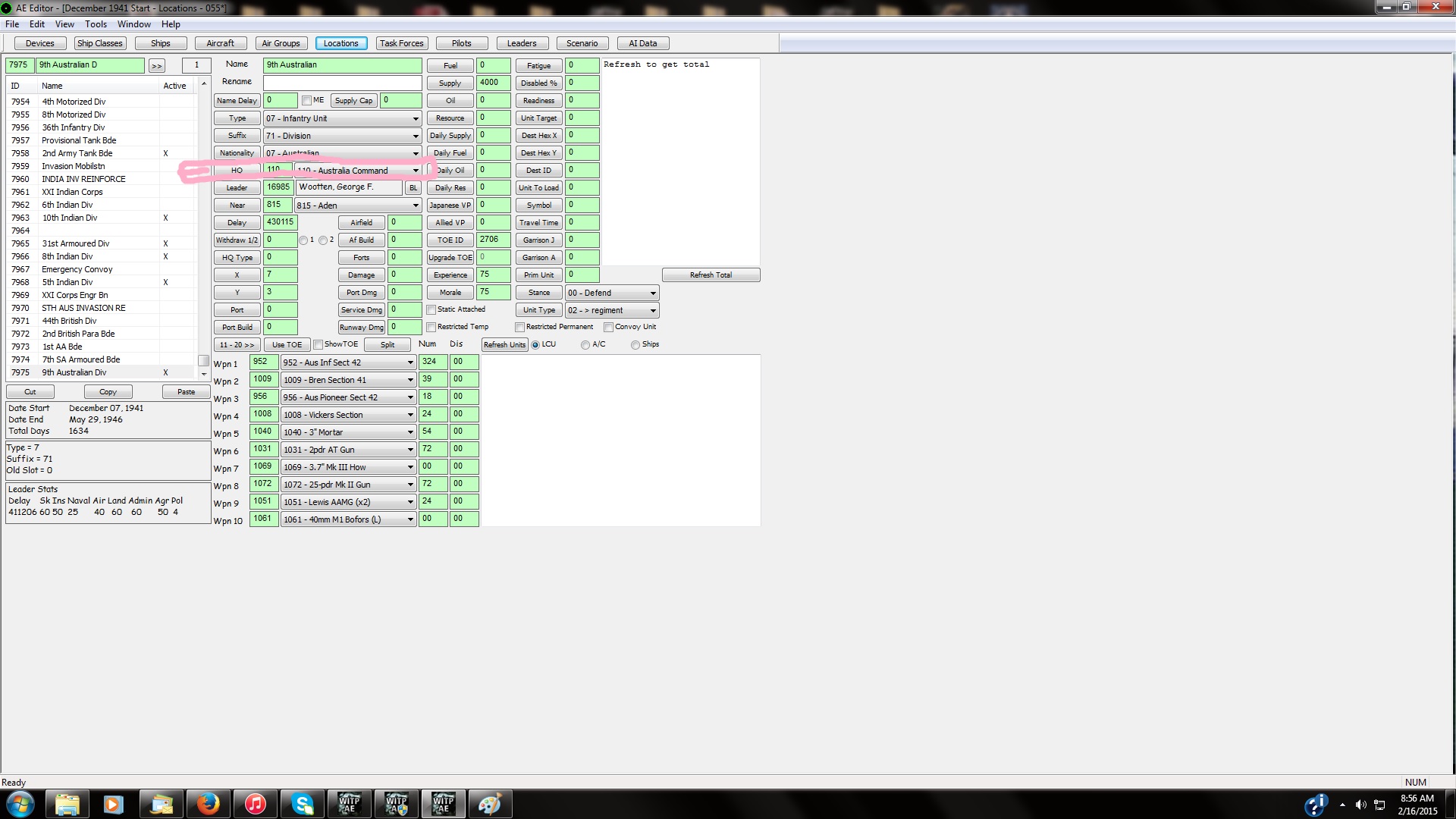Open Windows Media Player taskbar icon
The width and height of the screenshot is (1456, 819).
tap(114, 804)
